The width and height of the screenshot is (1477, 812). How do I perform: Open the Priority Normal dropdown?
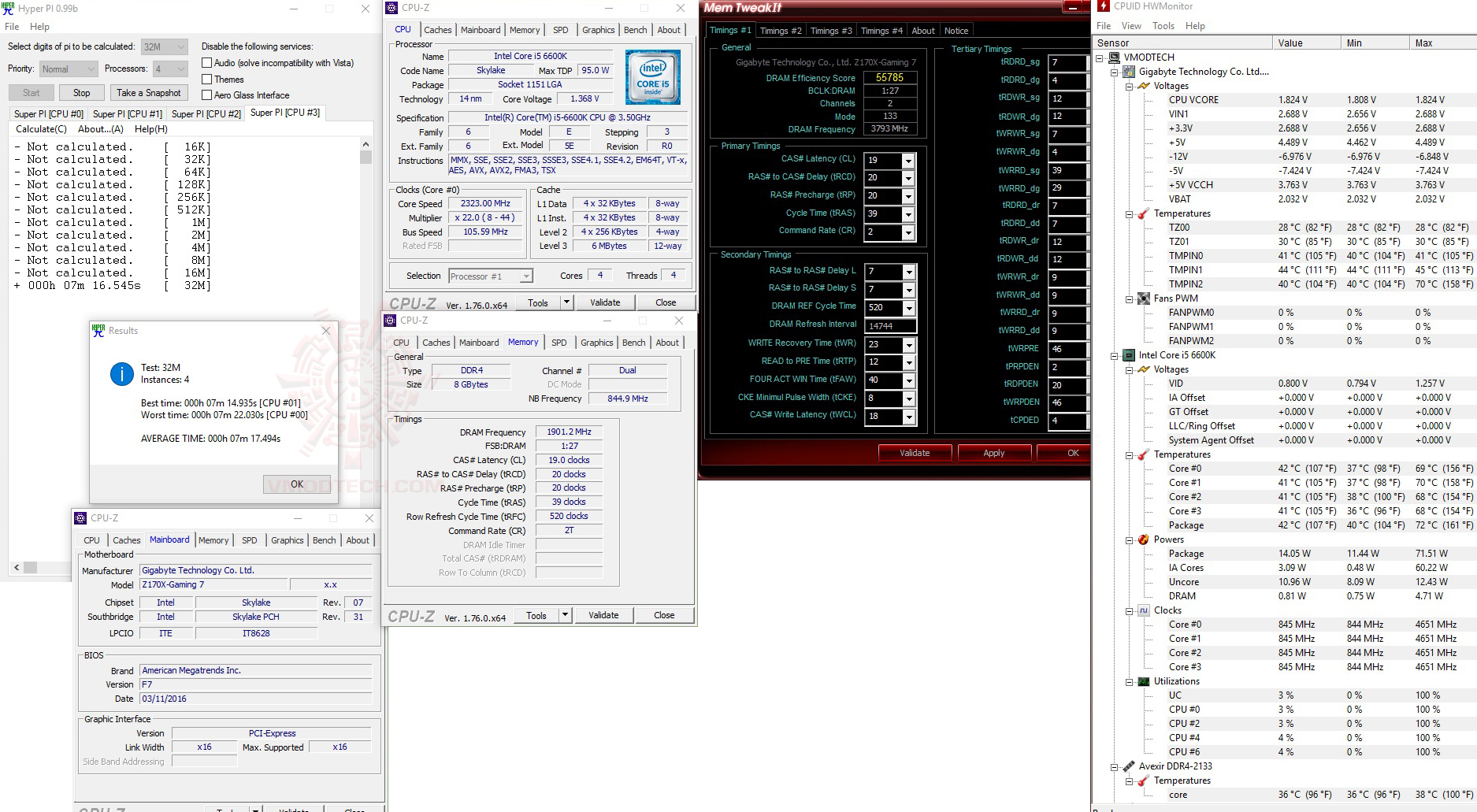68,69
